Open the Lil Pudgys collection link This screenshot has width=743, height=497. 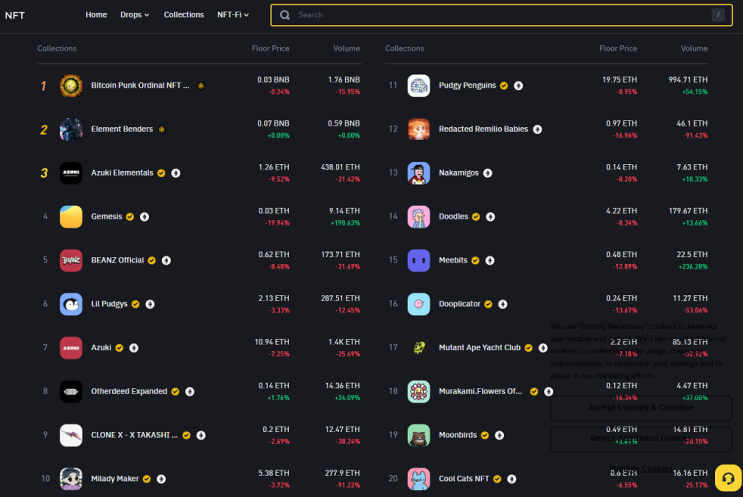109,304
